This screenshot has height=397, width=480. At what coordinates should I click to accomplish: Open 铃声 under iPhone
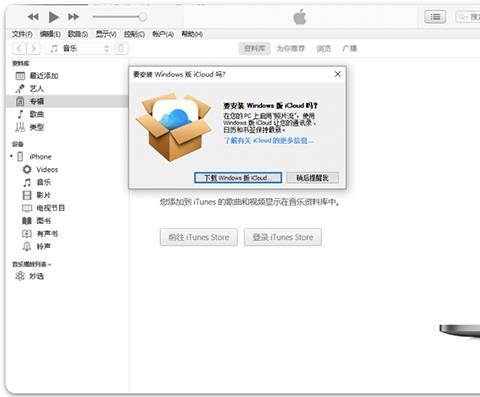point(44,247)
